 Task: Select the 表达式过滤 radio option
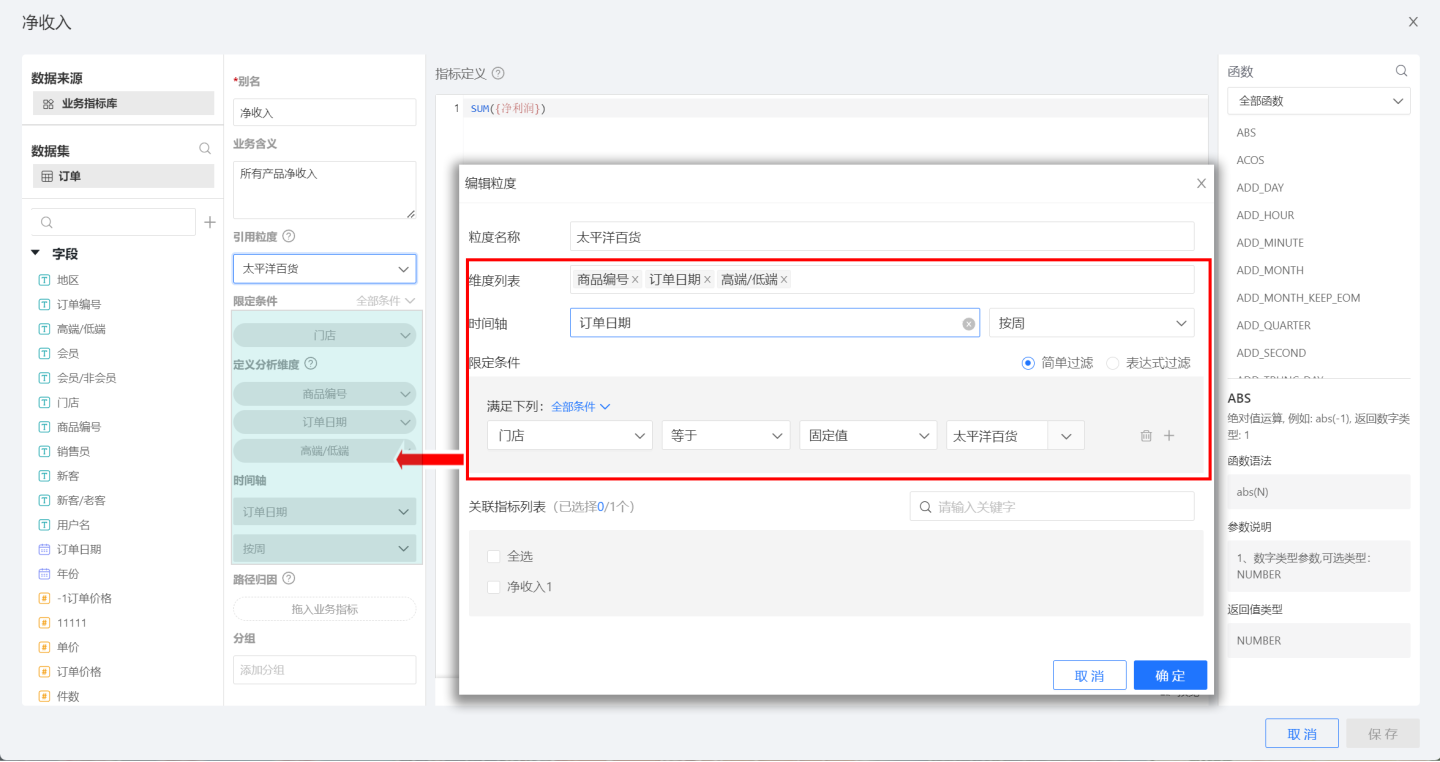tap(1112, 363)
